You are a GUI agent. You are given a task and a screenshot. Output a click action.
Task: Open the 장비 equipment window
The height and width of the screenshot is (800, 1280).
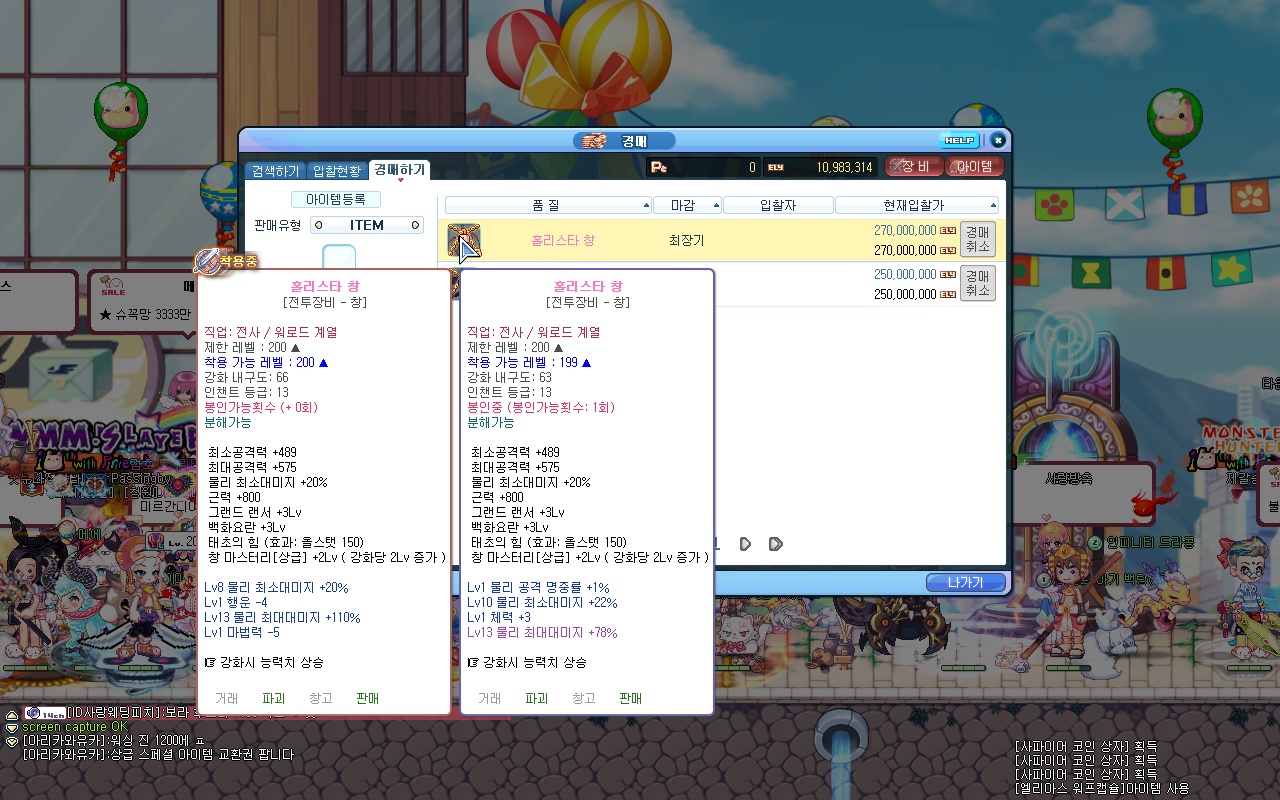point(914,167)
